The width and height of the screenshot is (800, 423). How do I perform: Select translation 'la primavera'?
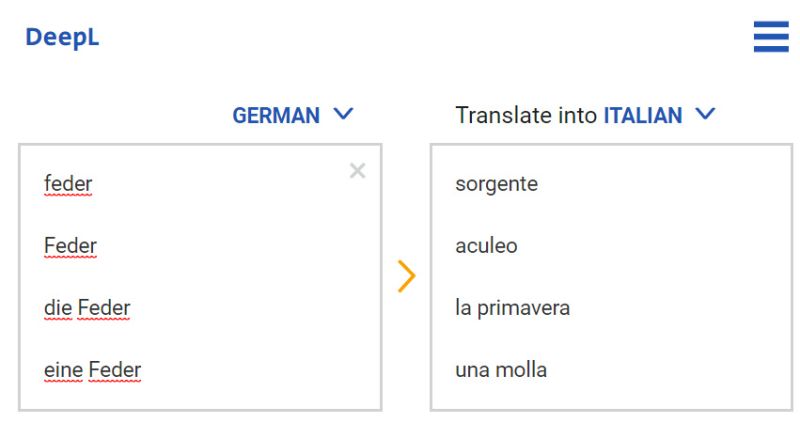tap(512, 309)
